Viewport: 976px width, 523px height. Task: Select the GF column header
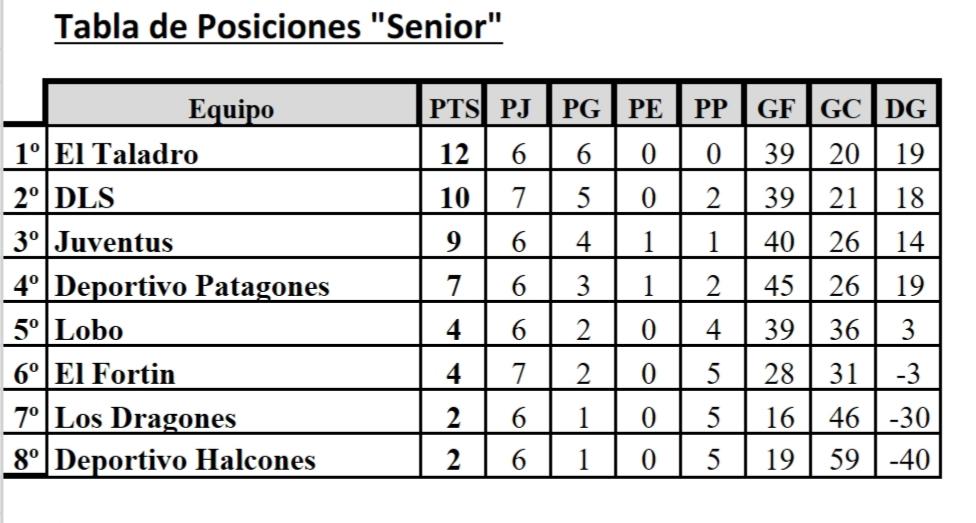tap(776, 108)
